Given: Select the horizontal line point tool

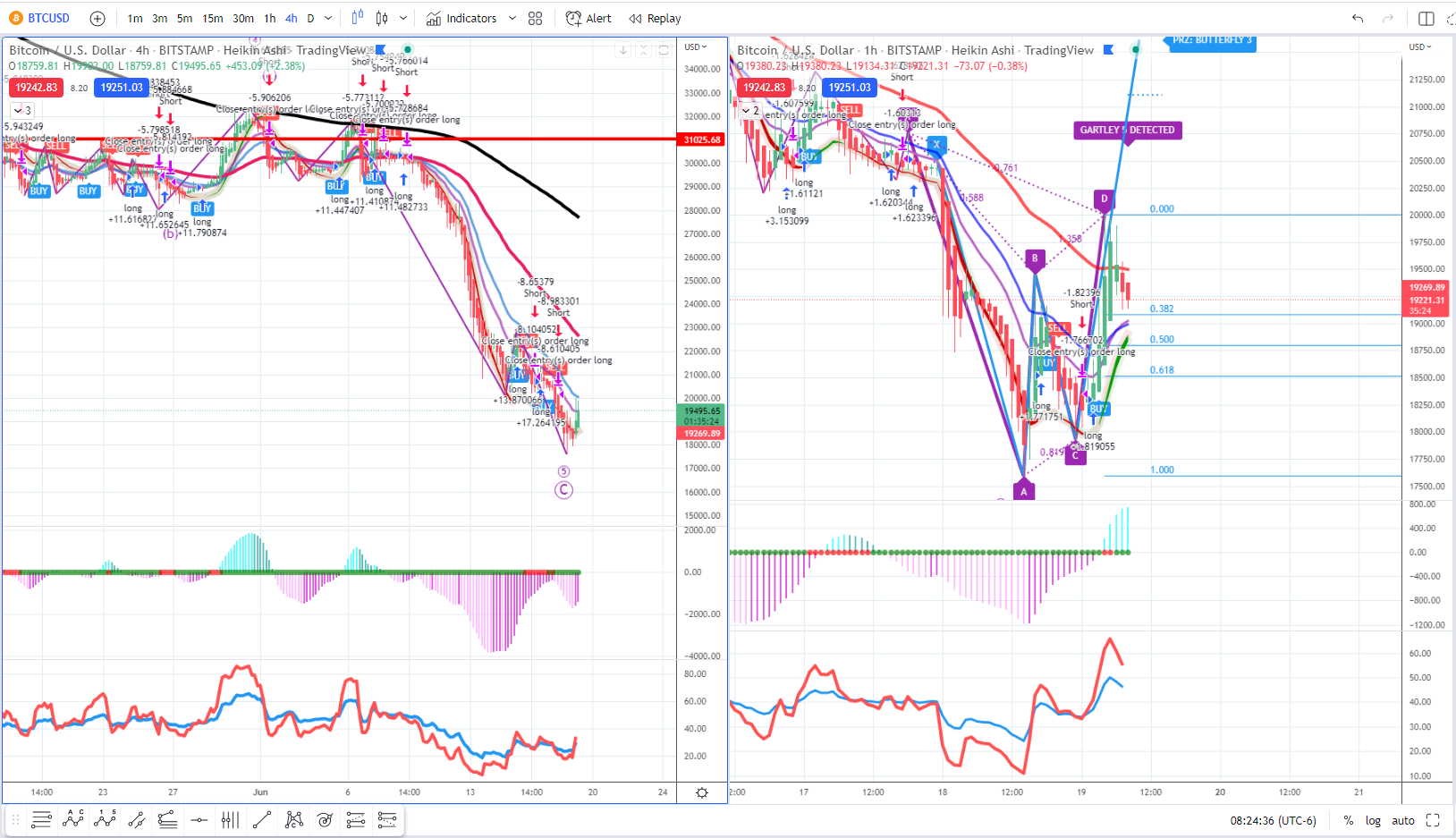Looking at the screenshot, I should coord(199,820).
